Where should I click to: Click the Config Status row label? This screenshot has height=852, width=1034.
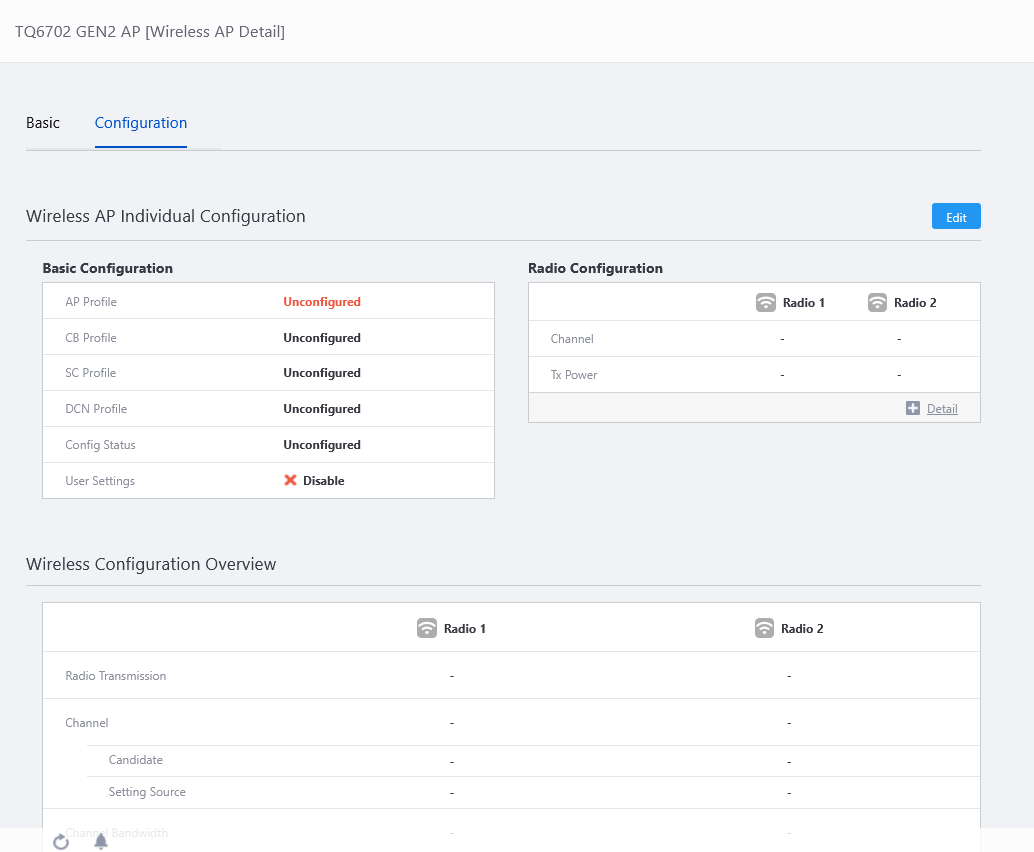[100, 445]
